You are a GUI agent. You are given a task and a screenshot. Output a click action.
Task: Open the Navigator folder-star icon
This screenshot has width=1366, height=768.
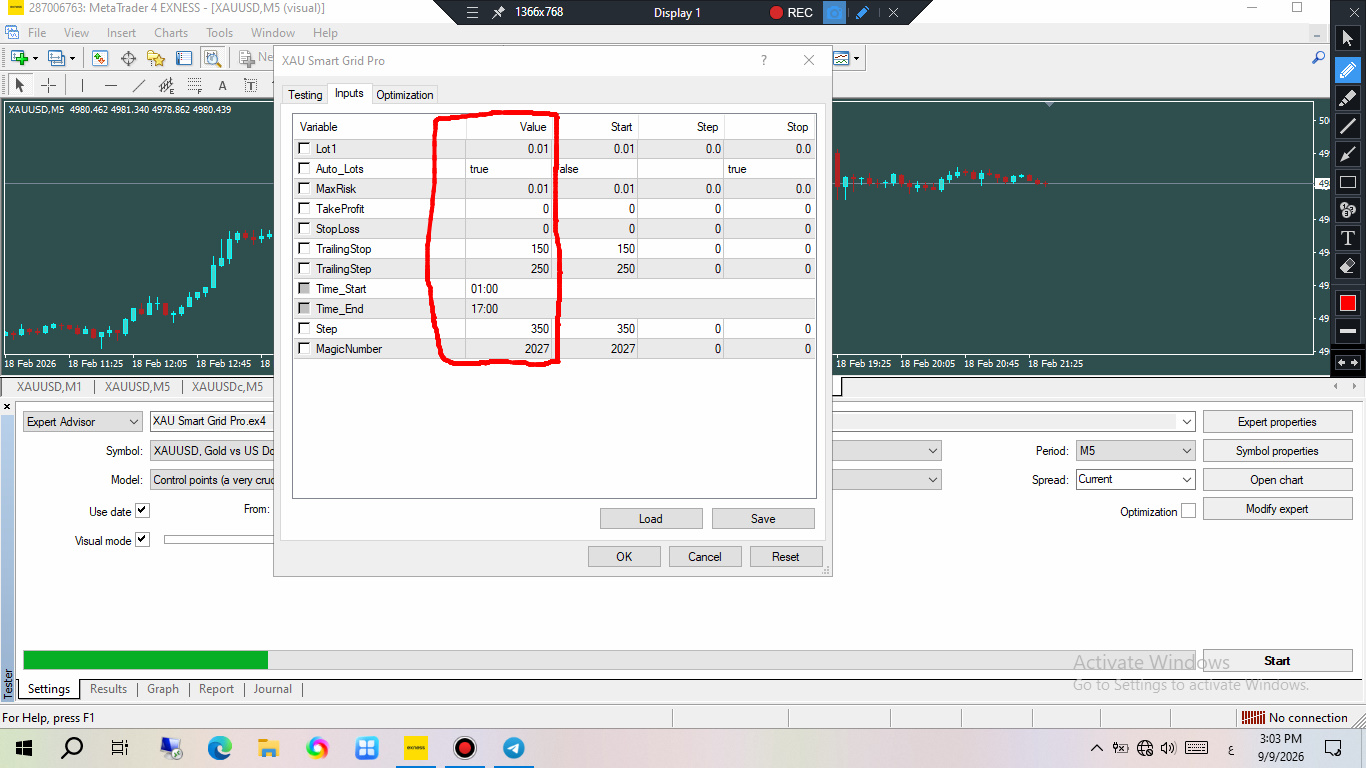[156, 58]
